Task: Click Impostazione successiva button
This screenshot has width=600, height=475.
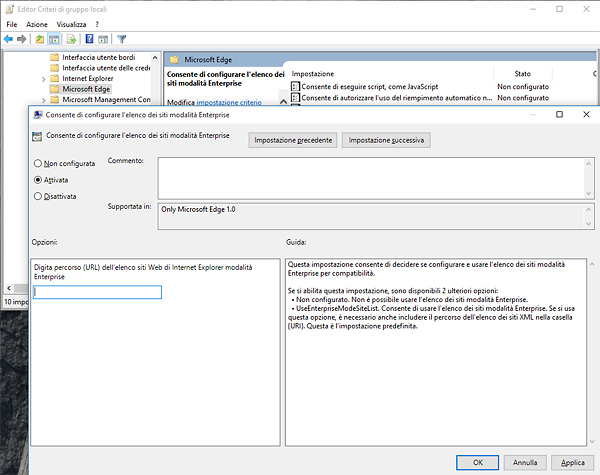Action: pyautogui.click(x=386, y=140)
